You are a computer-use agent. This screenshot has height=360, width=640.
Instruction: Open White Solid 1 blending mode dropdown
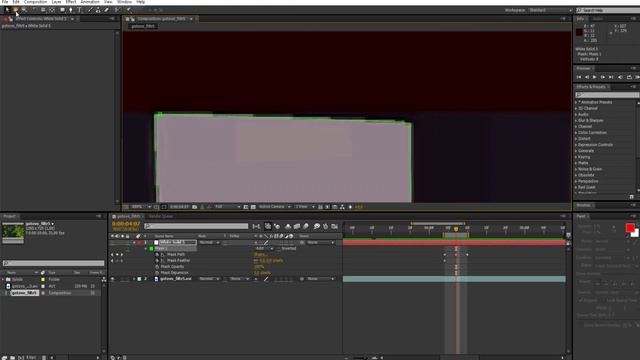coord(209,242)
